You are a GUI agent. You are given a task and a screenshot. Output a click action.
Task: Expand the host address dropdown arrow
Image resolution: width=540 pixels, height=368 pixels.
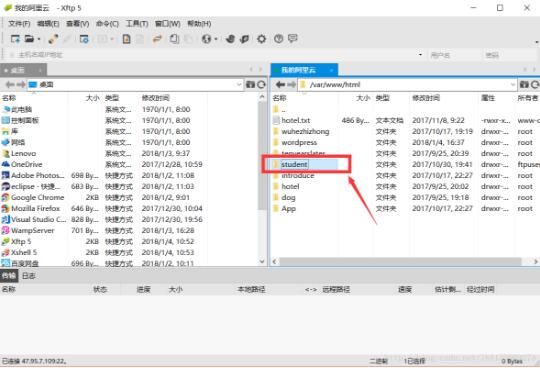[x=420, y=55]
